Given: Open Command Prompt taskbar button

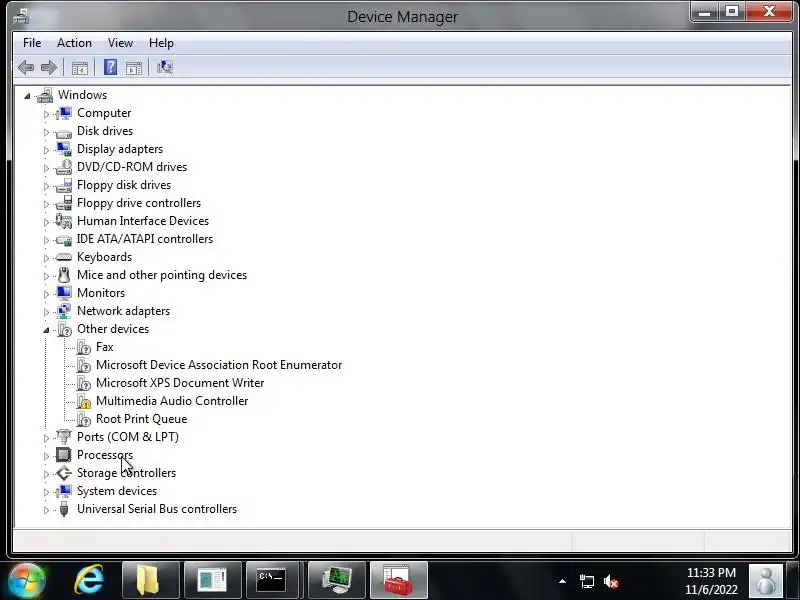Looking at the screenshot, I should pyautogui.click(x=270, y=581).
